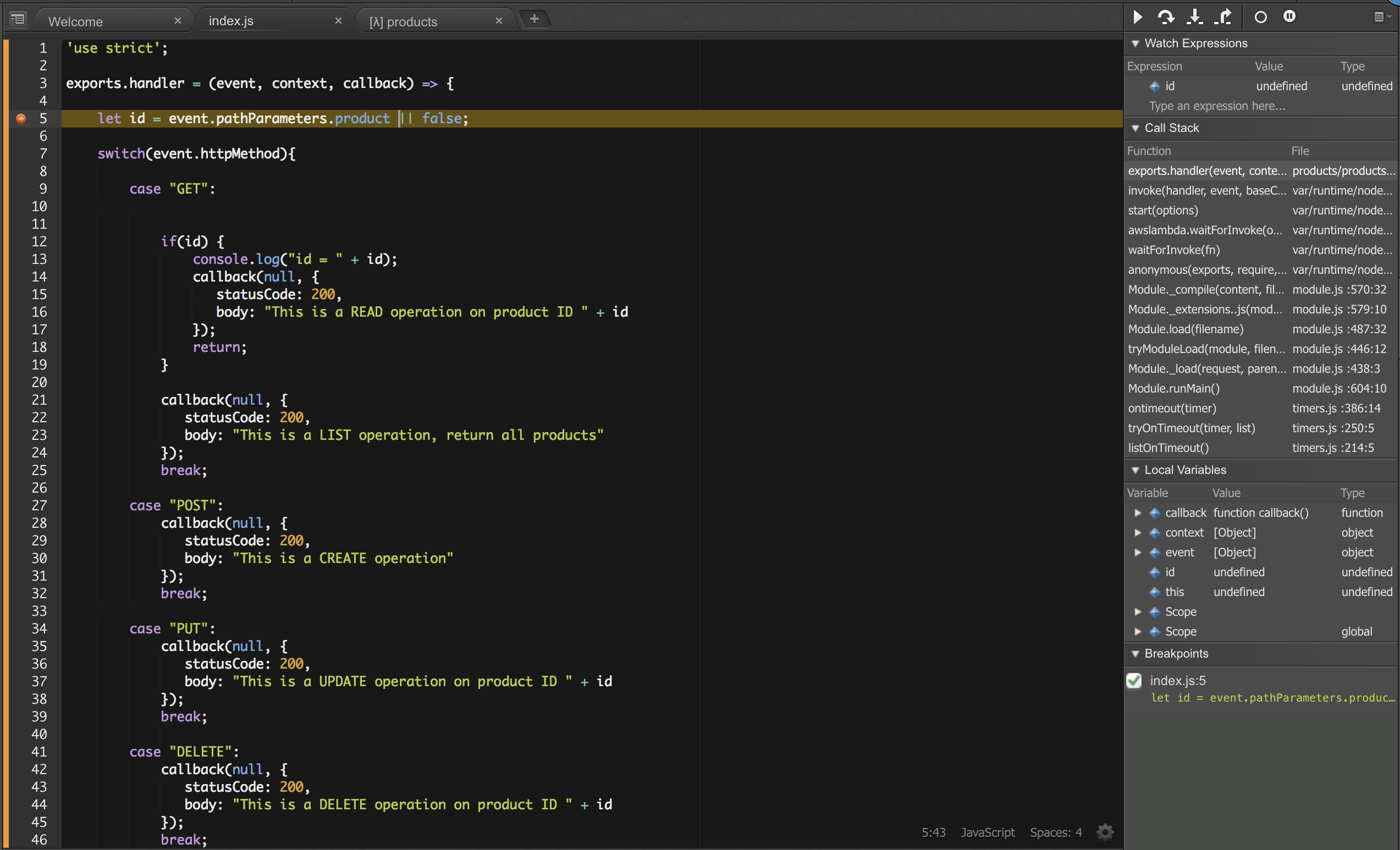The width and height of the screenshot is (1400, 850).
Task: Select the Module._load(request...) stack frame
Action: point(1260,369)
